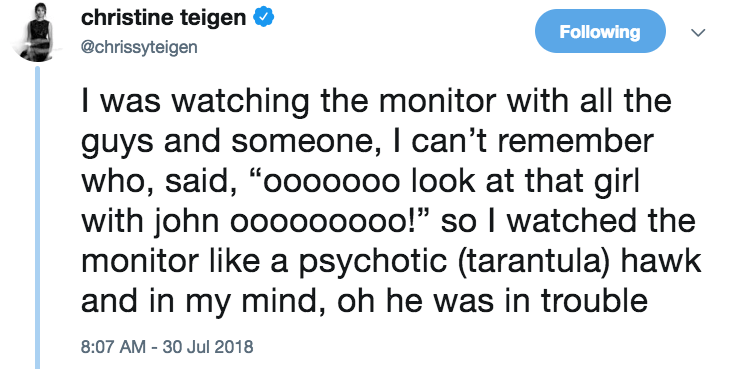Click the word "psychotic" in the tweet
This screenshot has width=737, height=369.
coord(371,261)
